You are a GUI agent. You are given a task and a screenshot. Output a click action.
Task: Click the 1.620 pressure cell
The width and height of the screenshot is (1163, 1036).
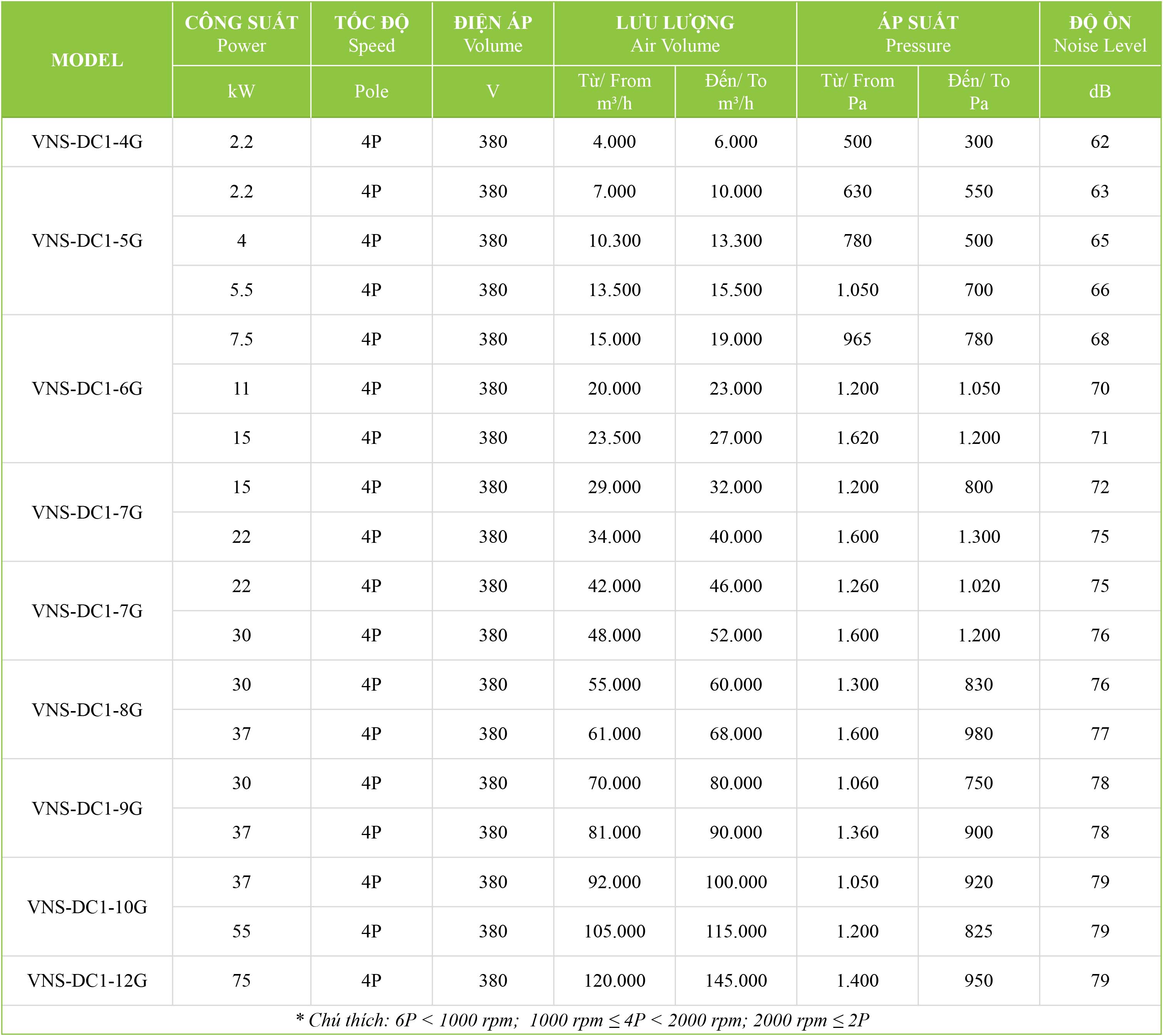pos(857,438)
